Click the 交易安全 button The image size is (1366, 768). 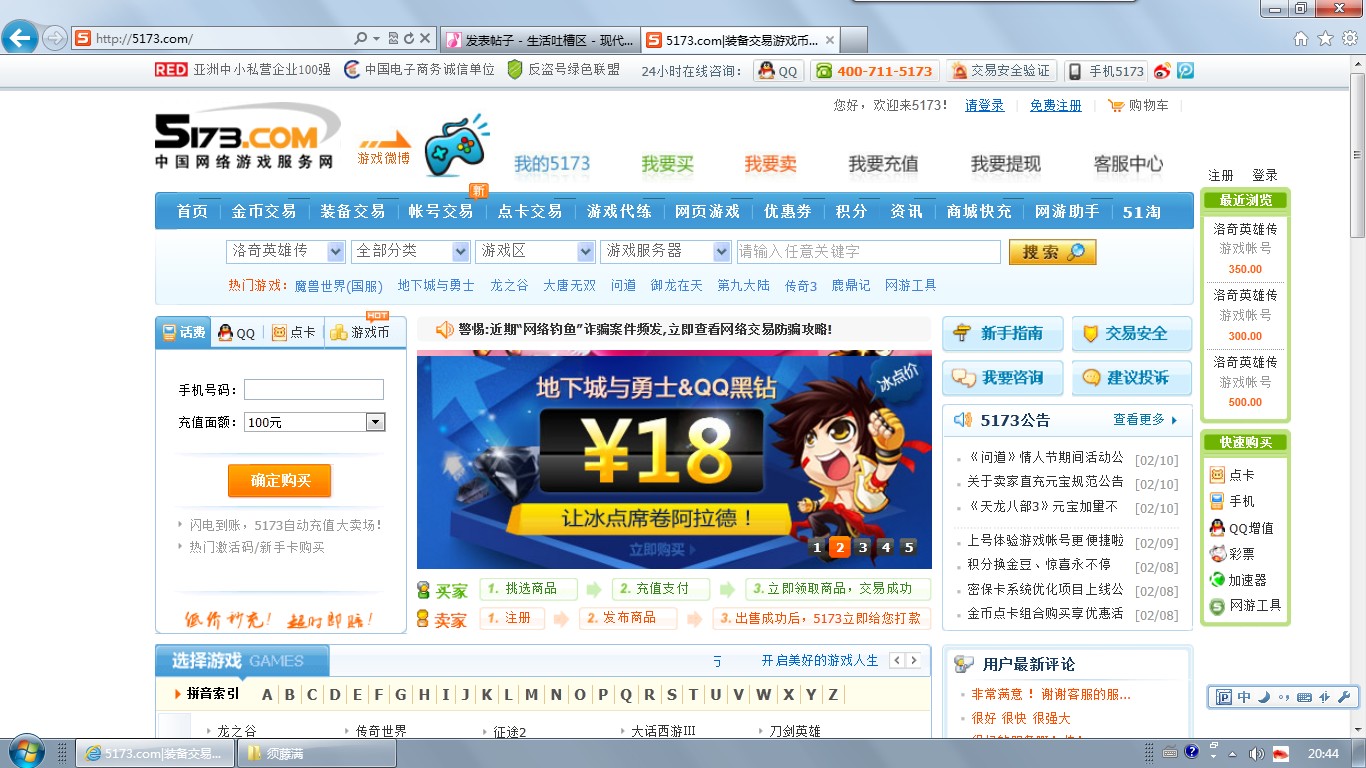tap(1132, 333)
